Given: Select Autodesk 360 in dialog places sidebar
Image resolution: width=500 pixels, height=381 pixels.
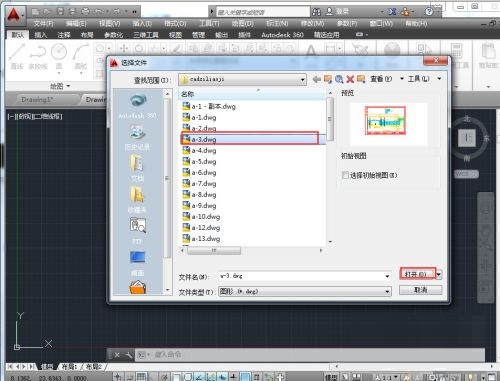Looking at the screenshot, I should [x=137, y=106].
